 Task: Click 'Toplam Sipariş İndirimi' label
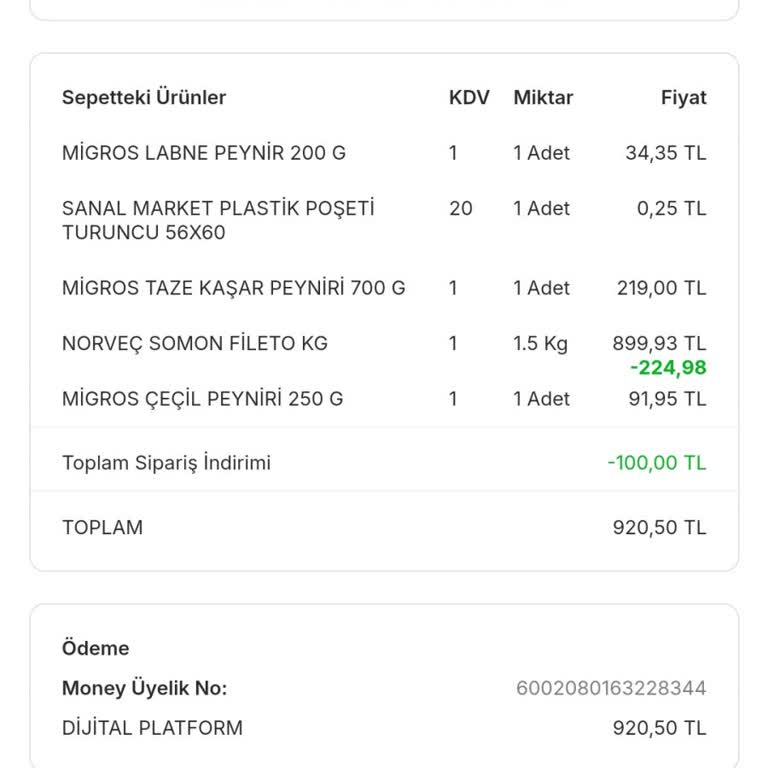pyautogui.click(x=166, y=462)
